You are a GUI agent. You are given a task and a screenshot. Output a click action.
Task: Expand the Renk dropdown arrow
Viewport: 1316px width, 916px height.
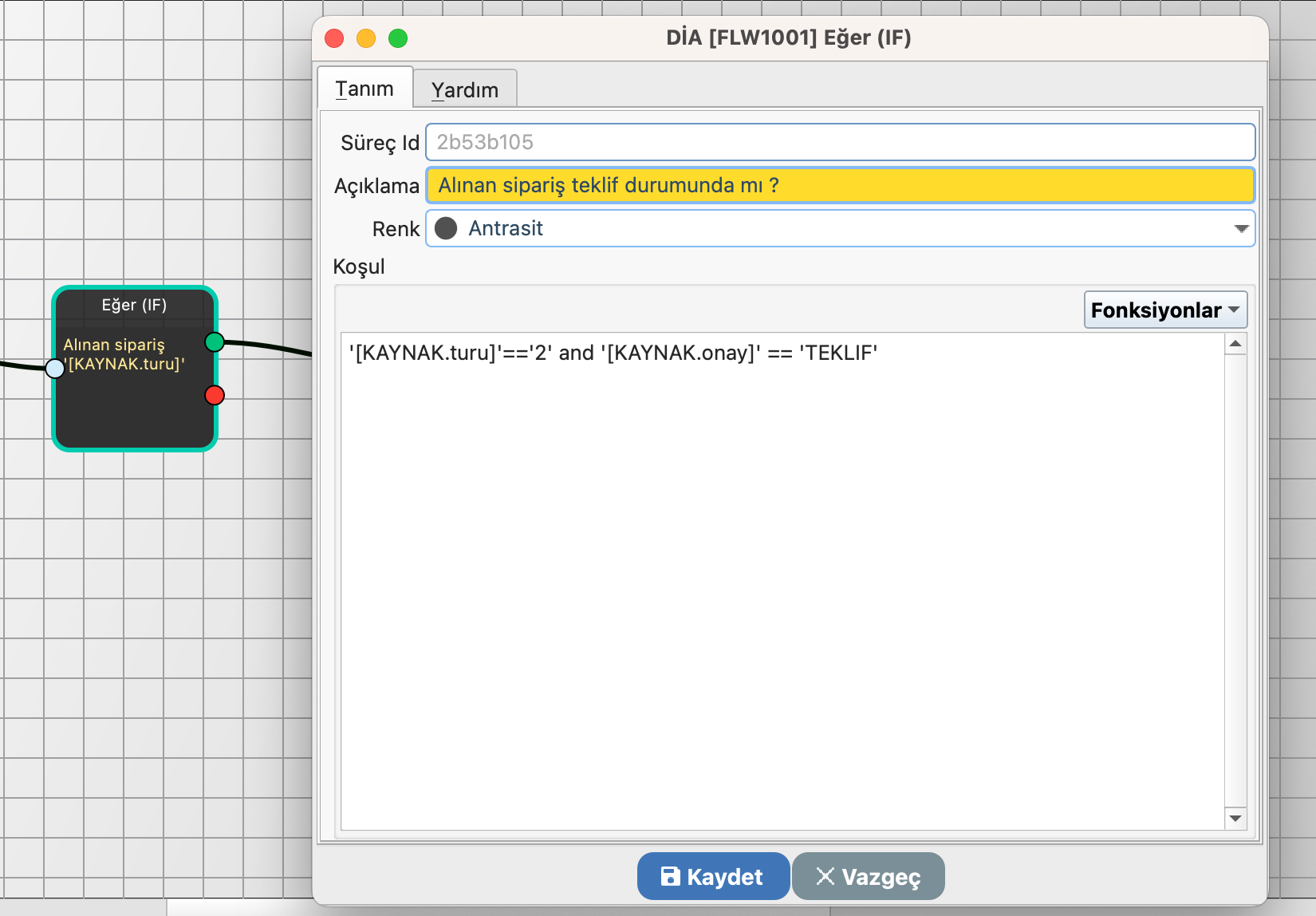pos(1240,228)
